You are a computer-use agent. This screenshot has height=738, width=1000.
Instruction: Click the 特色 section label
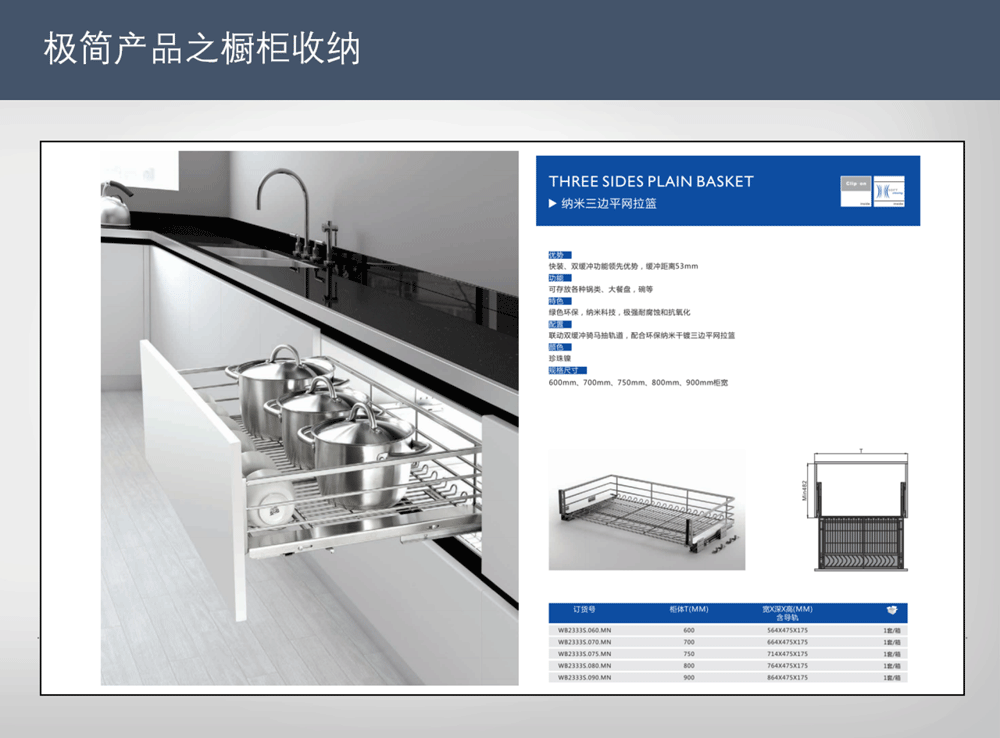[559, 301]
